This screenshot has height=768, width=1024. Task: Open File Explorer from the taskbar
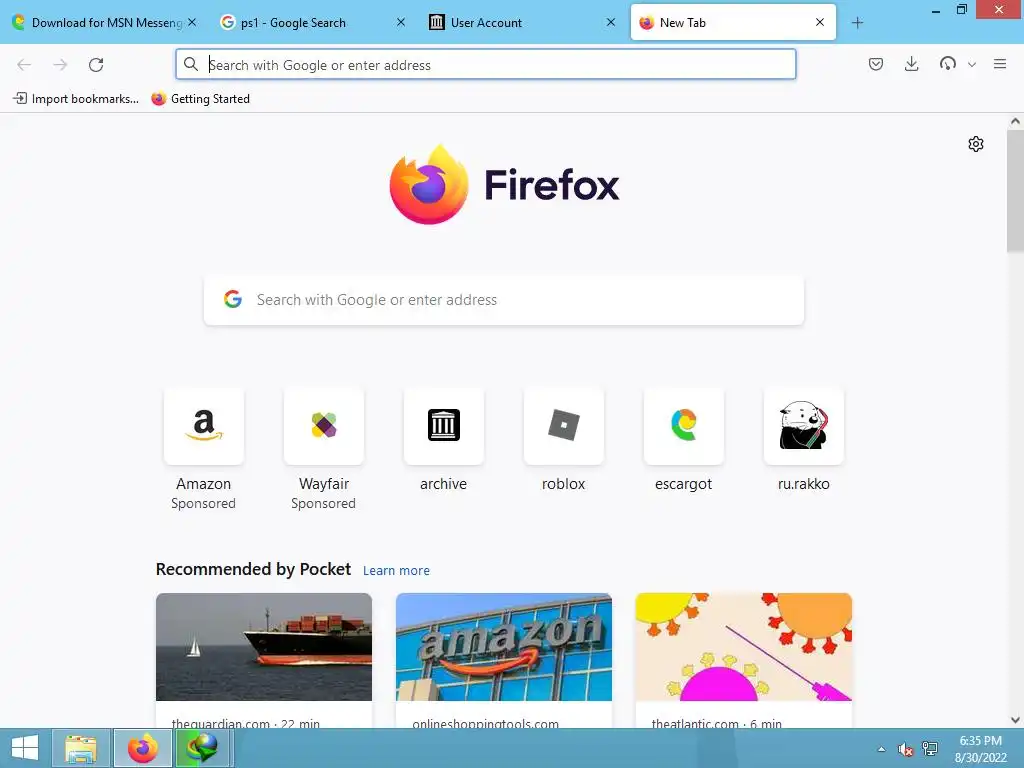81,748
